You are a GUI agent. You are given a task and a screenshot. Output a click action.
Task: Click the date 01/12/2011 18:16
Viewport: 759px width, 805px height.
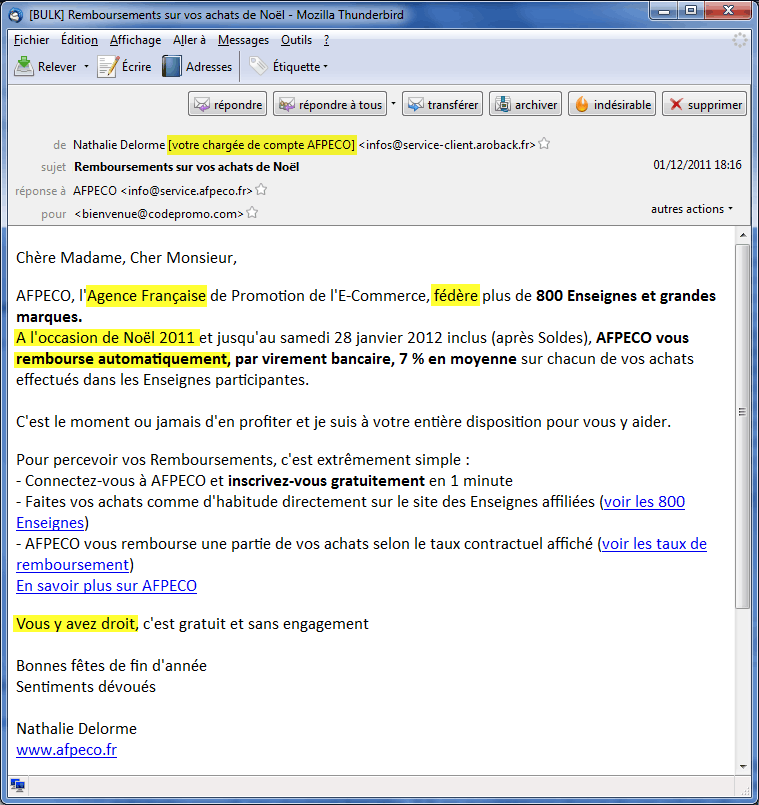(x=697, y=165)
